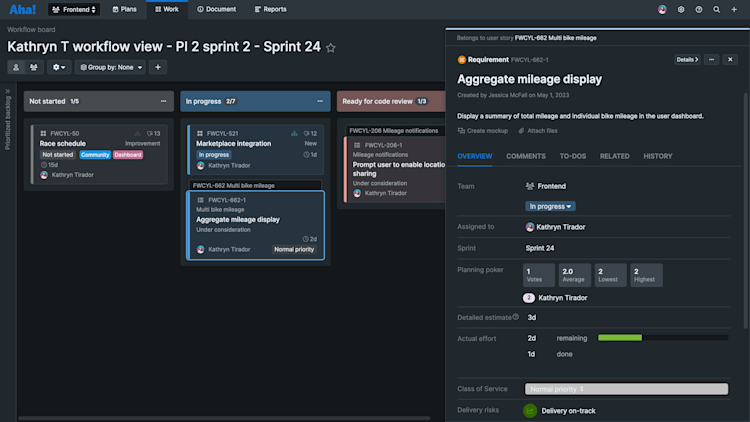Screen dimensions: 750x422
Task: Open the Plans menu
Action: 124,9
